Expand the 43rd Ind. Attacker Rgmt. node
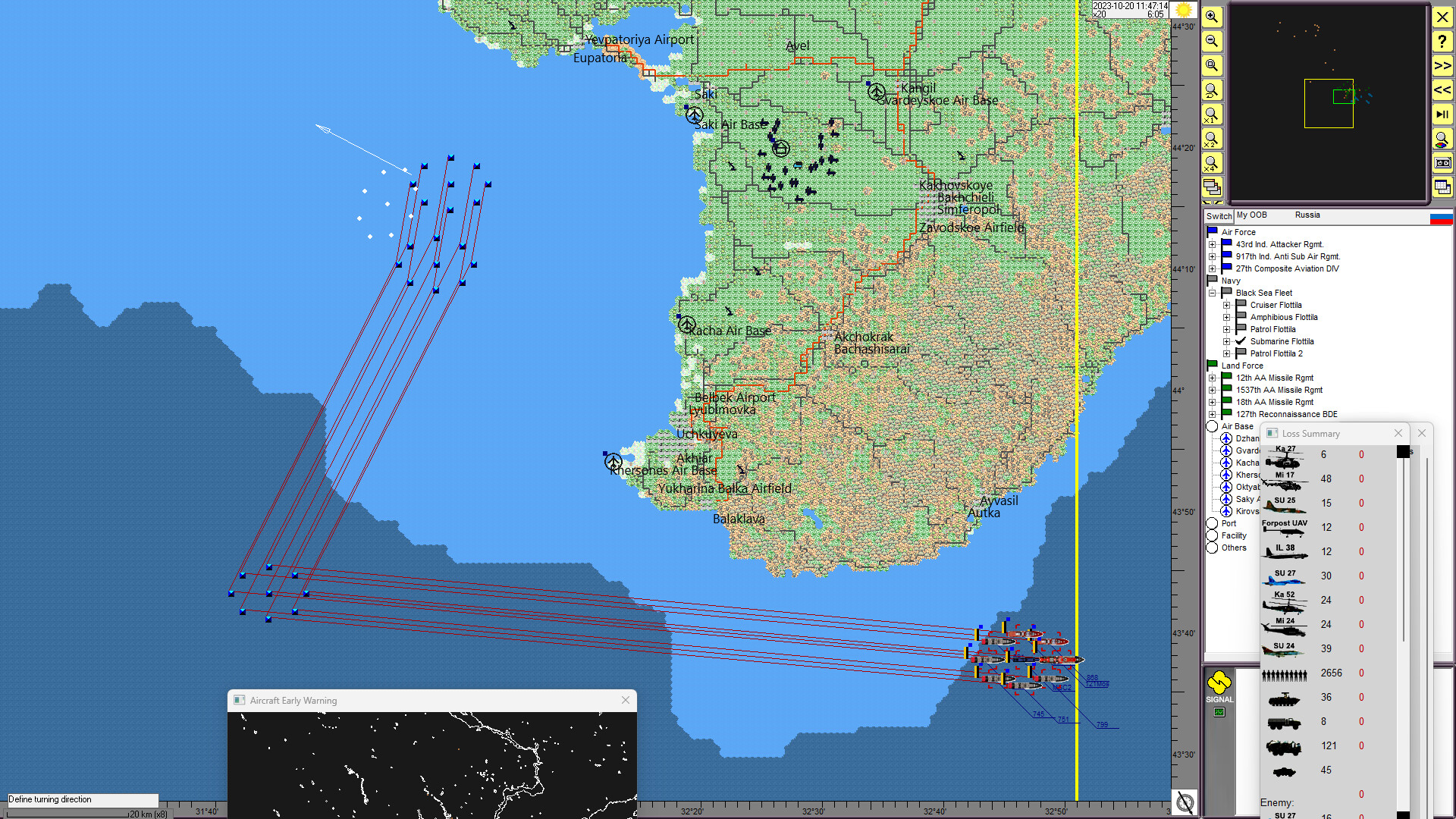 tap(1212, 244)
